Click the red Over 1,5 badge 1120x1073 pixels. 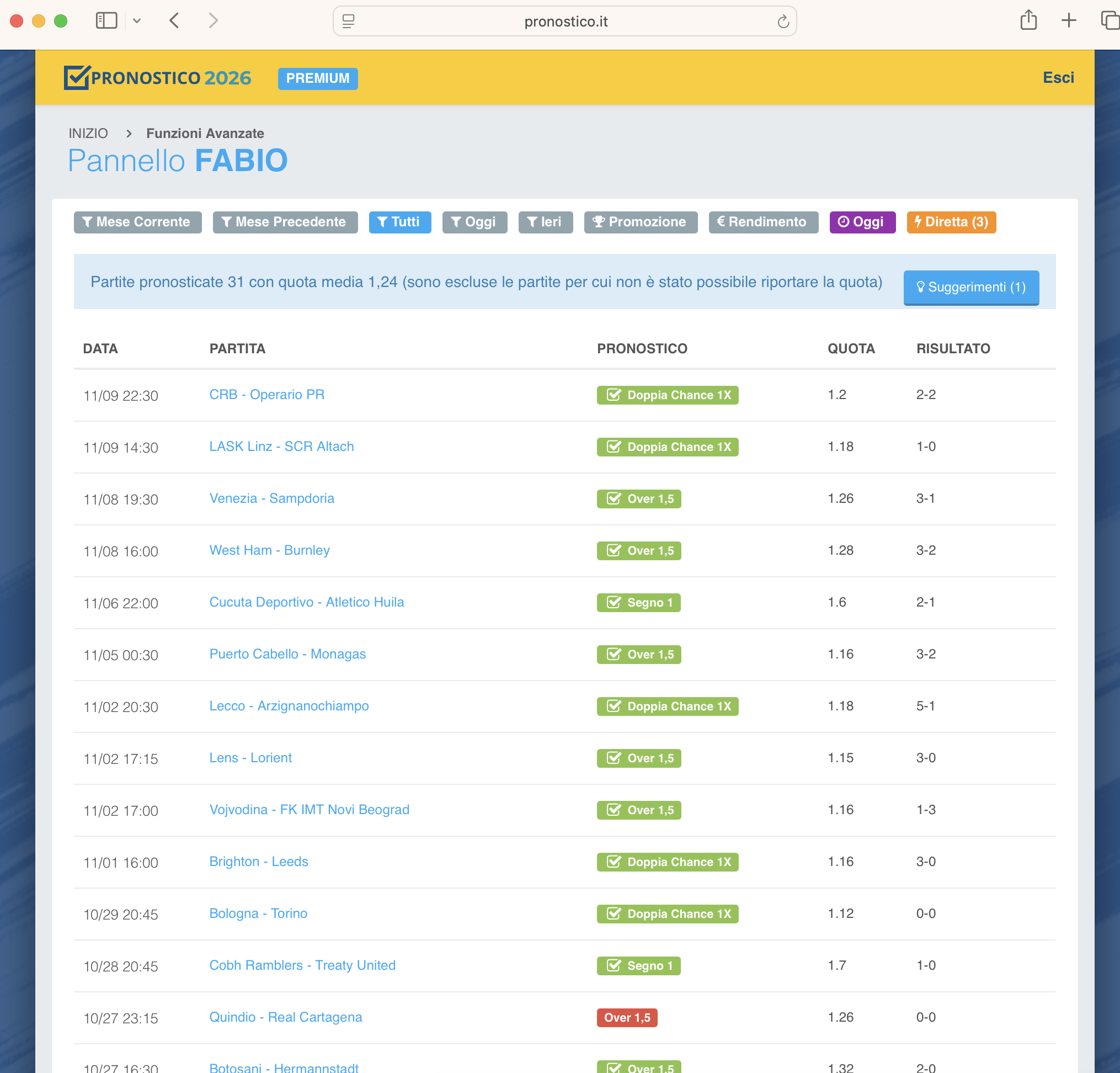(626, 1017)
